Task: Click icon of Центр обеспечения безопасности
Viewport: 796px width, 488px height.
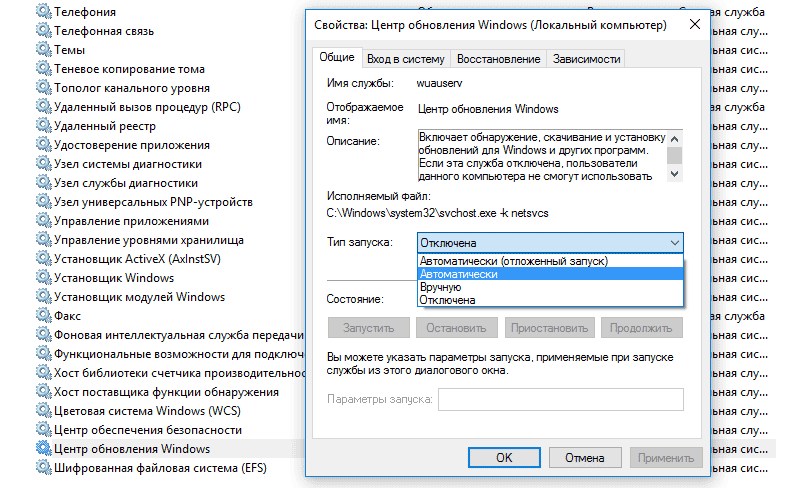Action: click(x=44, y=430)
